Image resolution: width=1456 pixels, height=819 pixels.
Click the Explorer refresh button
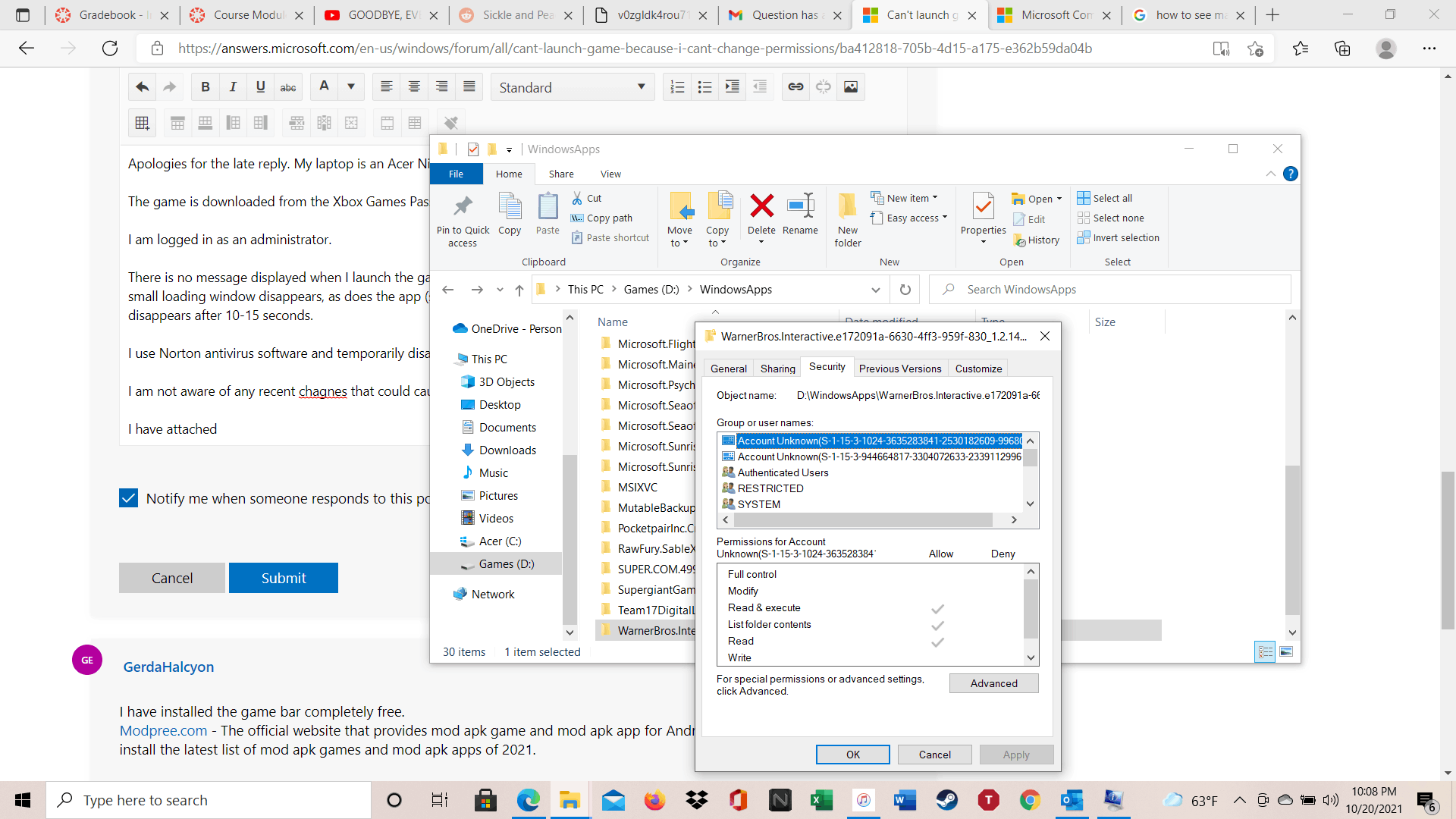pyautogui.click(x=905, y=290)
